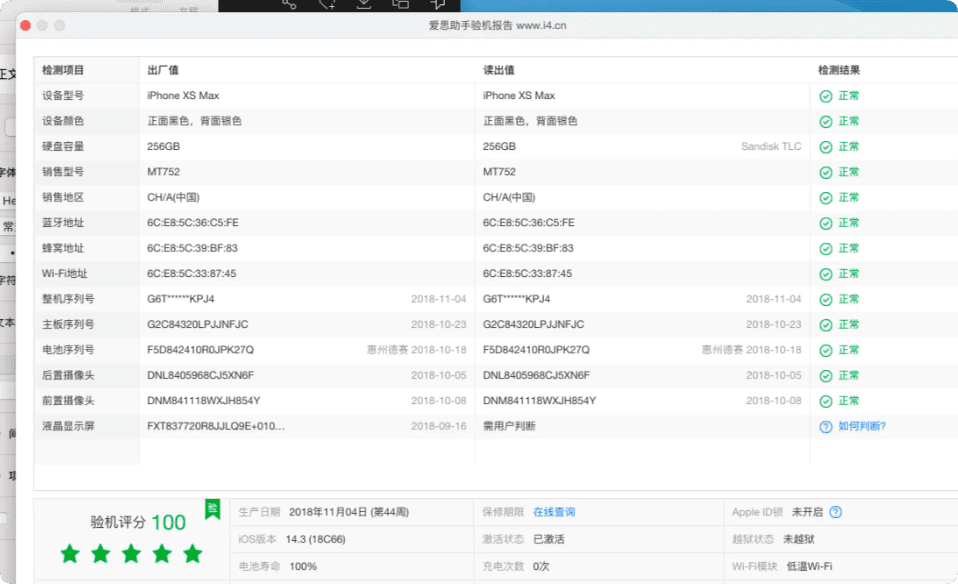Select the 主板序列号 factory value G2C84320LPJJNFJC
Viewport: 958px width, 584px height.
[197, 325]
